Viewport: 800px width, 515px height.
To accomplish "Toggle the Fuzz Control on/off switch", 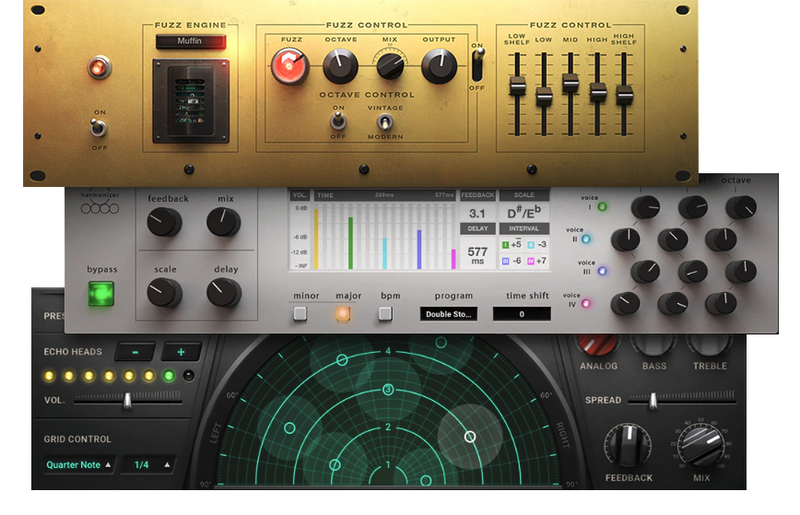I will click(478, 65).
